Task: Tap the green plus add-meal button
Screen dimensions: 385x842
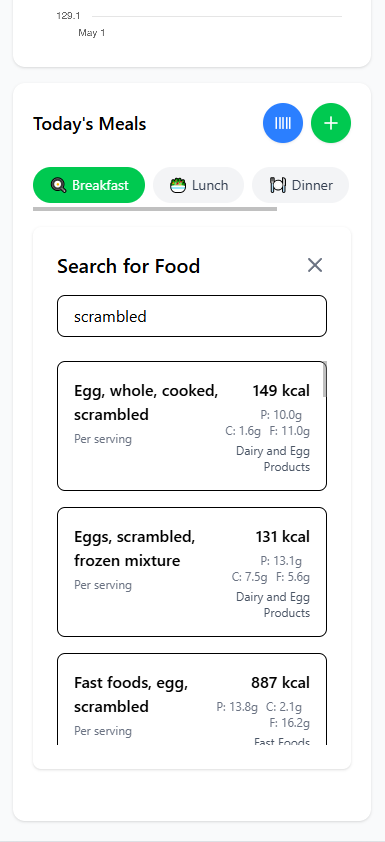Action: coord(331,123)
